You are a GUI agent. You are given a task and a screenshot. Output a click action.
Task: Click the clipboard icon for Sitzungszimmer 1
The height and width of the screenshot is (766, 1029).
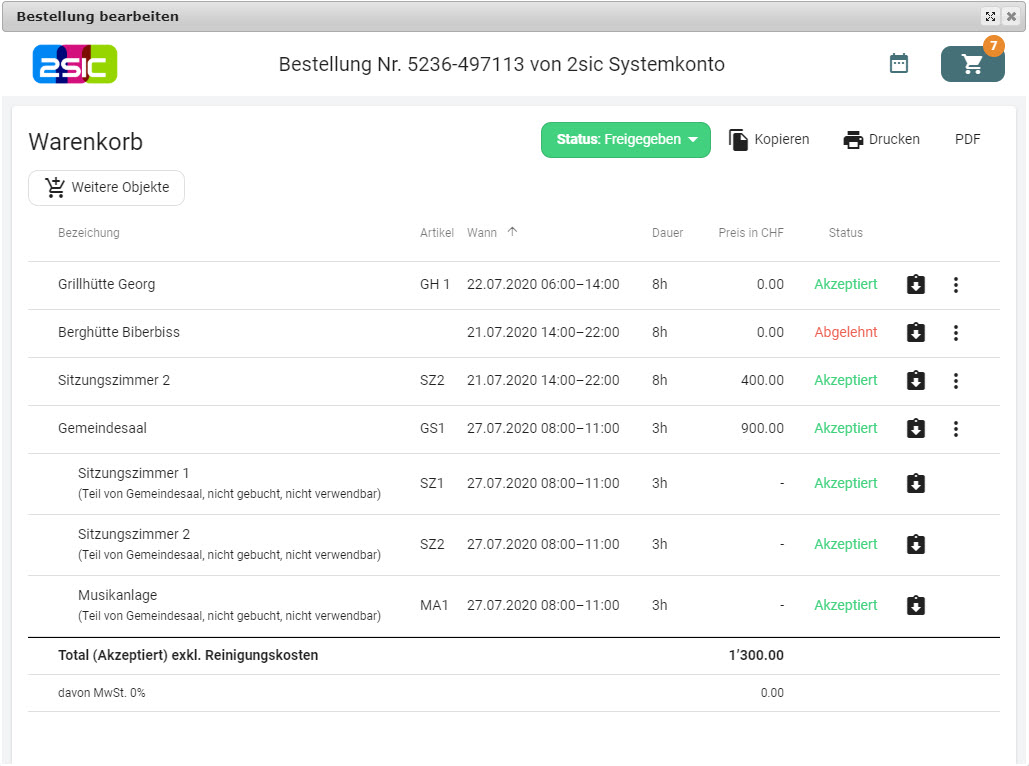[x=915, y=484]
